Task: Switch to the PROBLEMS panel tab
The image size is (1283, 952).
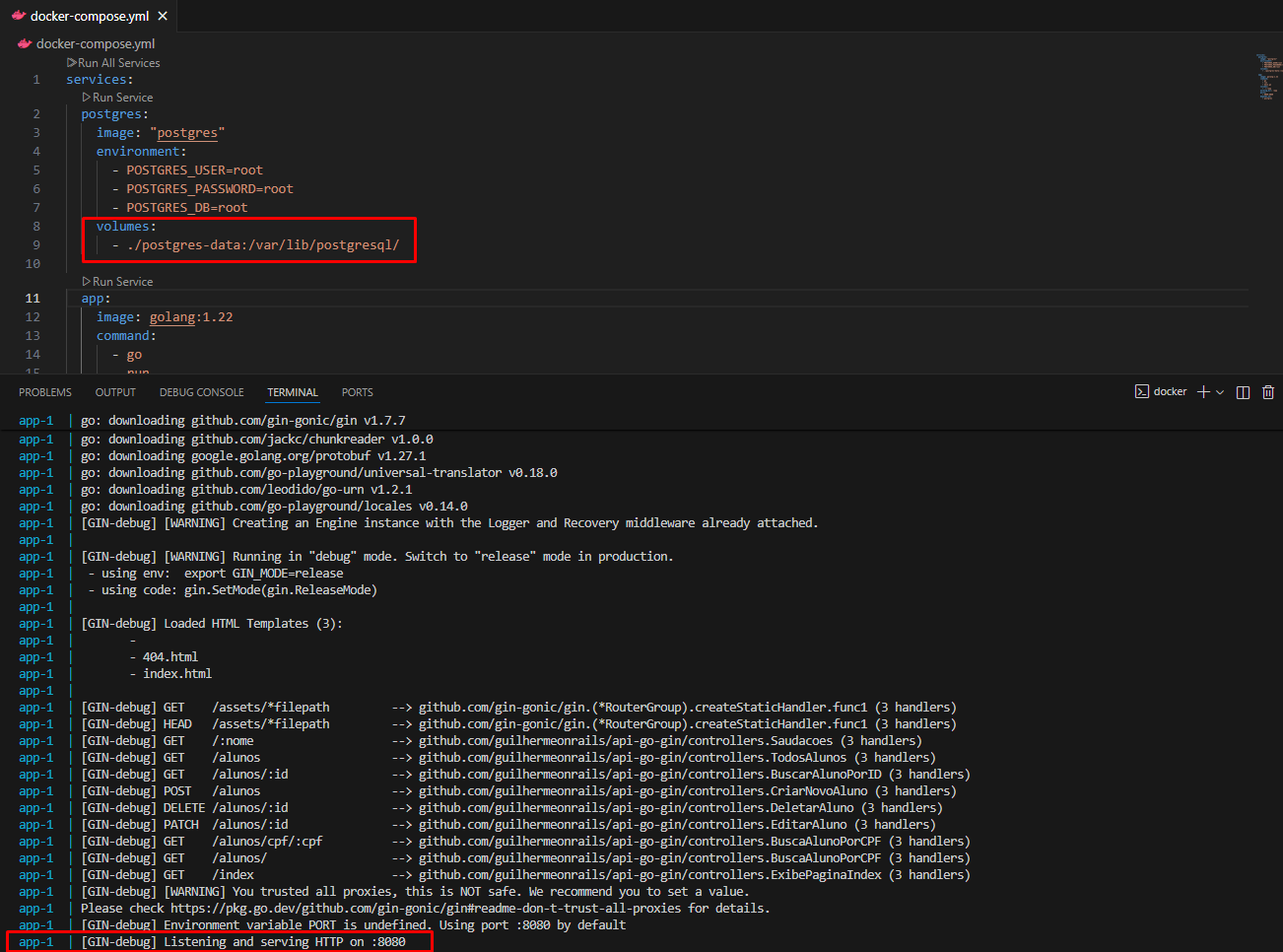Action: pyautogui.click(x=45, y=392)
